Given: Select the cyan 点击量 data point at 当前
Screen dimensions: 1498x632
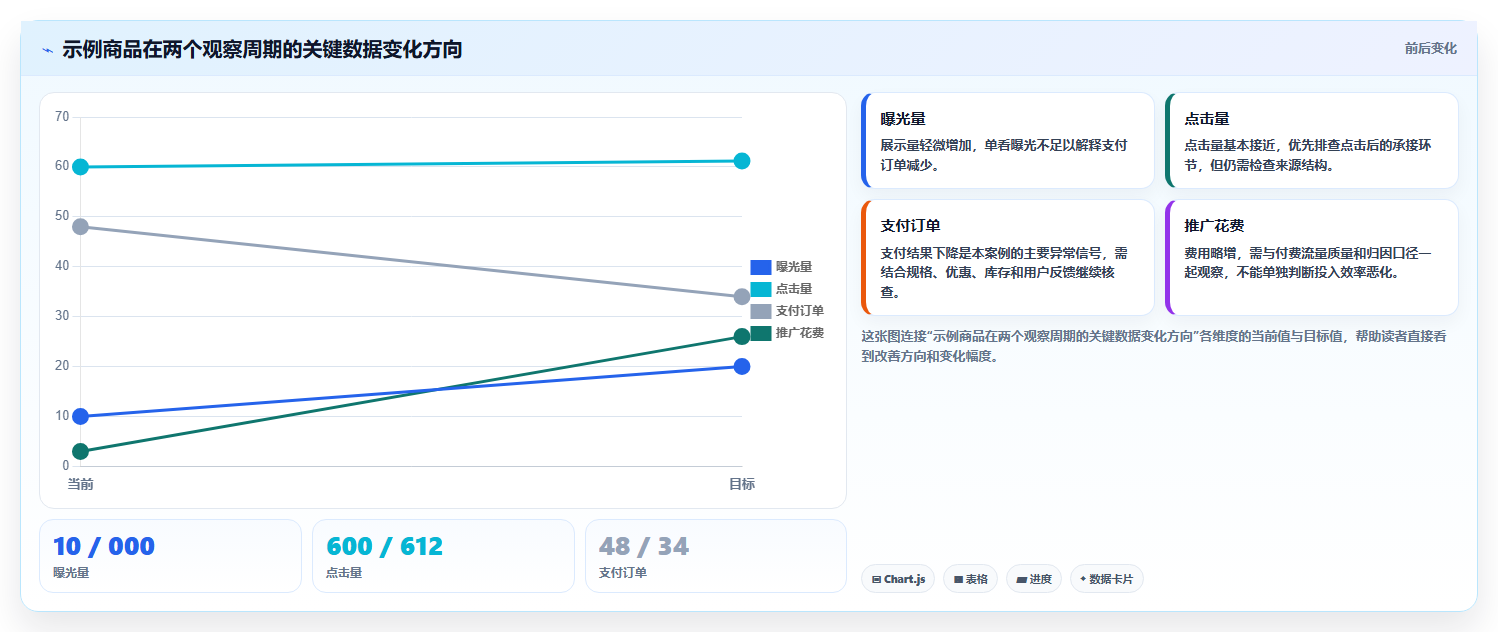Looking at the screenshot, I should pyautogui.click(x=81, y=166).
